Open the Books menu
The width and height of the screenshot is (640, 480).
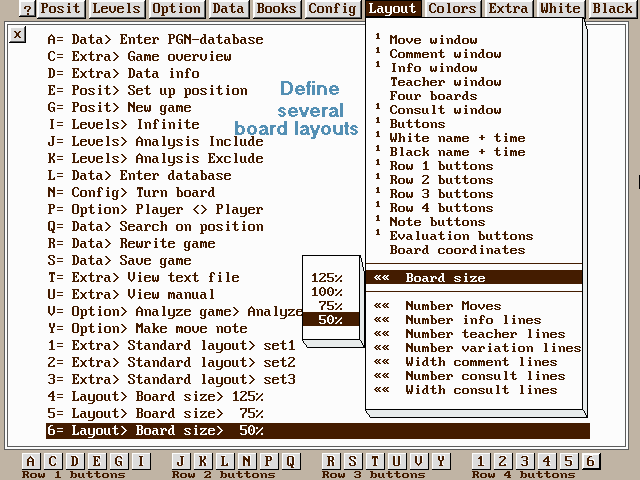tap(276, 9)
